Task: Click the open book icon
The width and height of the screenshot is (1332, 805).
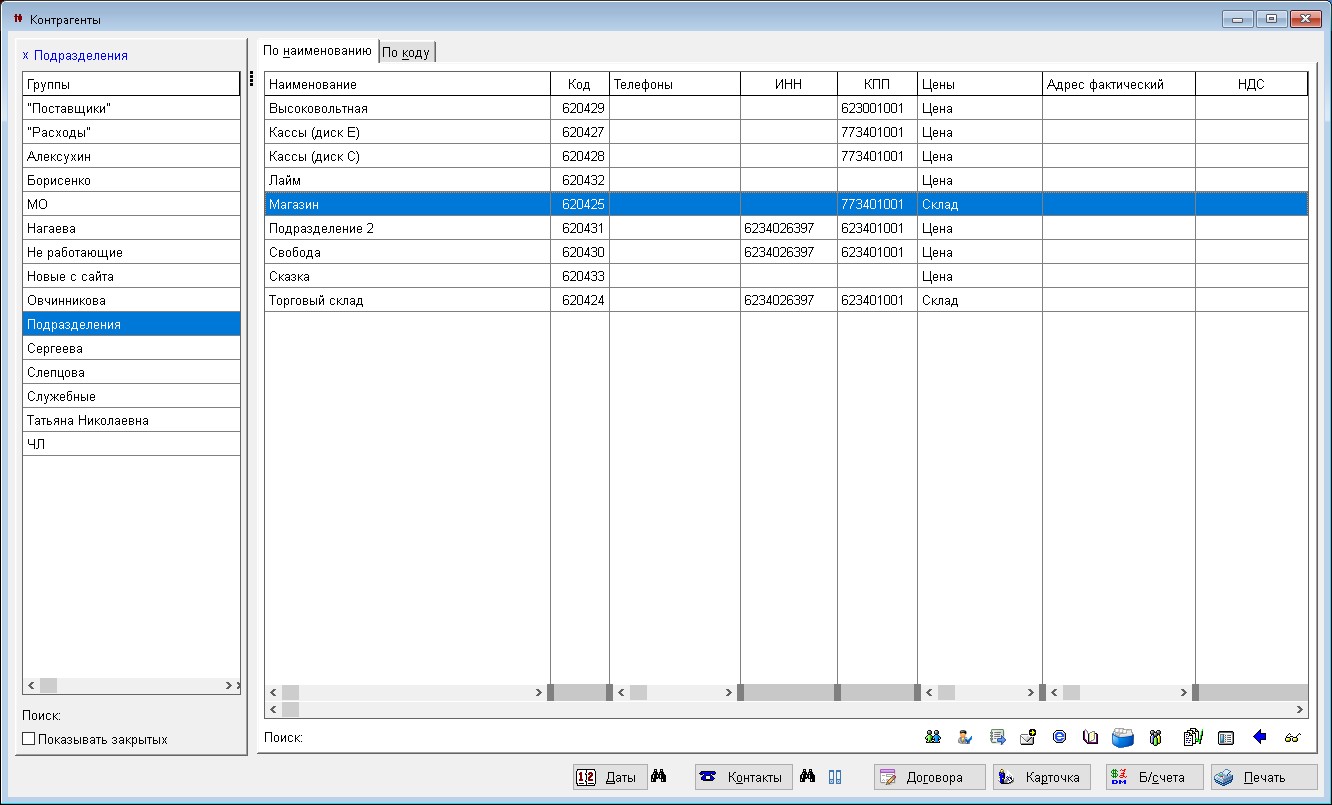Action: (1090, 738)
